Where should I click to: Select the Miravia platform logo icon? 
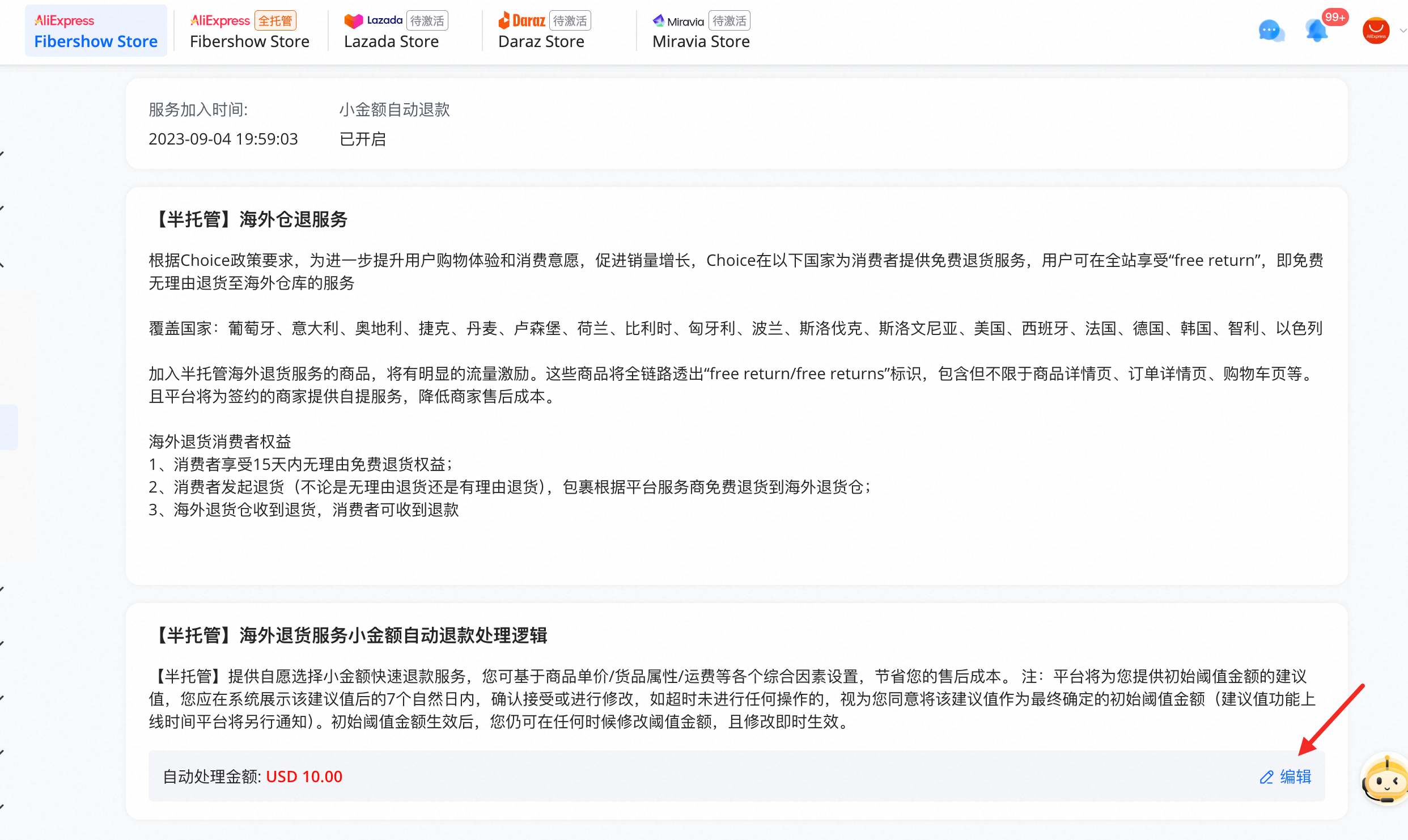pos(659,20)
